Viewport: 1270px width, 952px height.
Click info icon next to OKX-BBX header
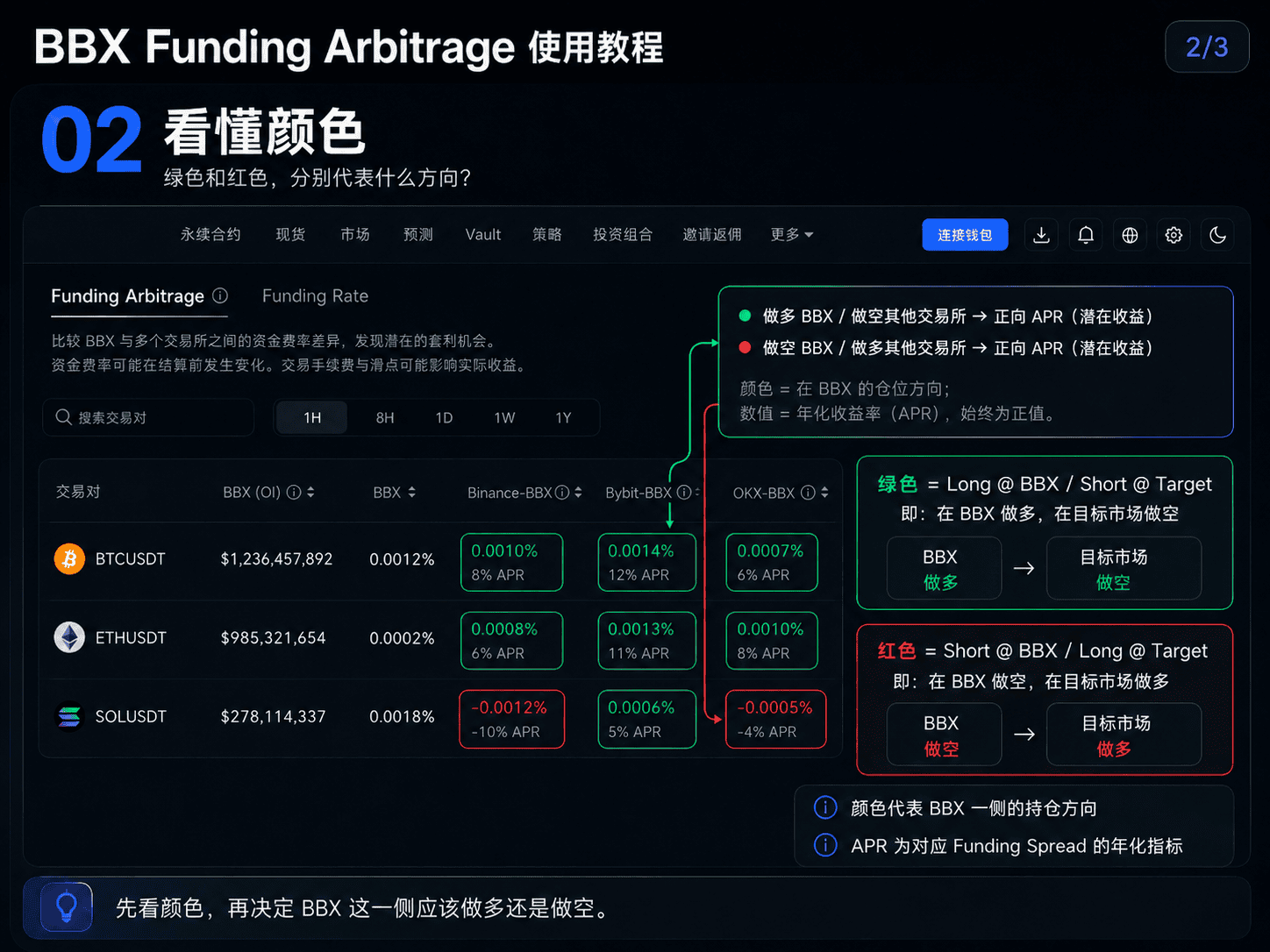pyautogui.click(x=808, y=493)
